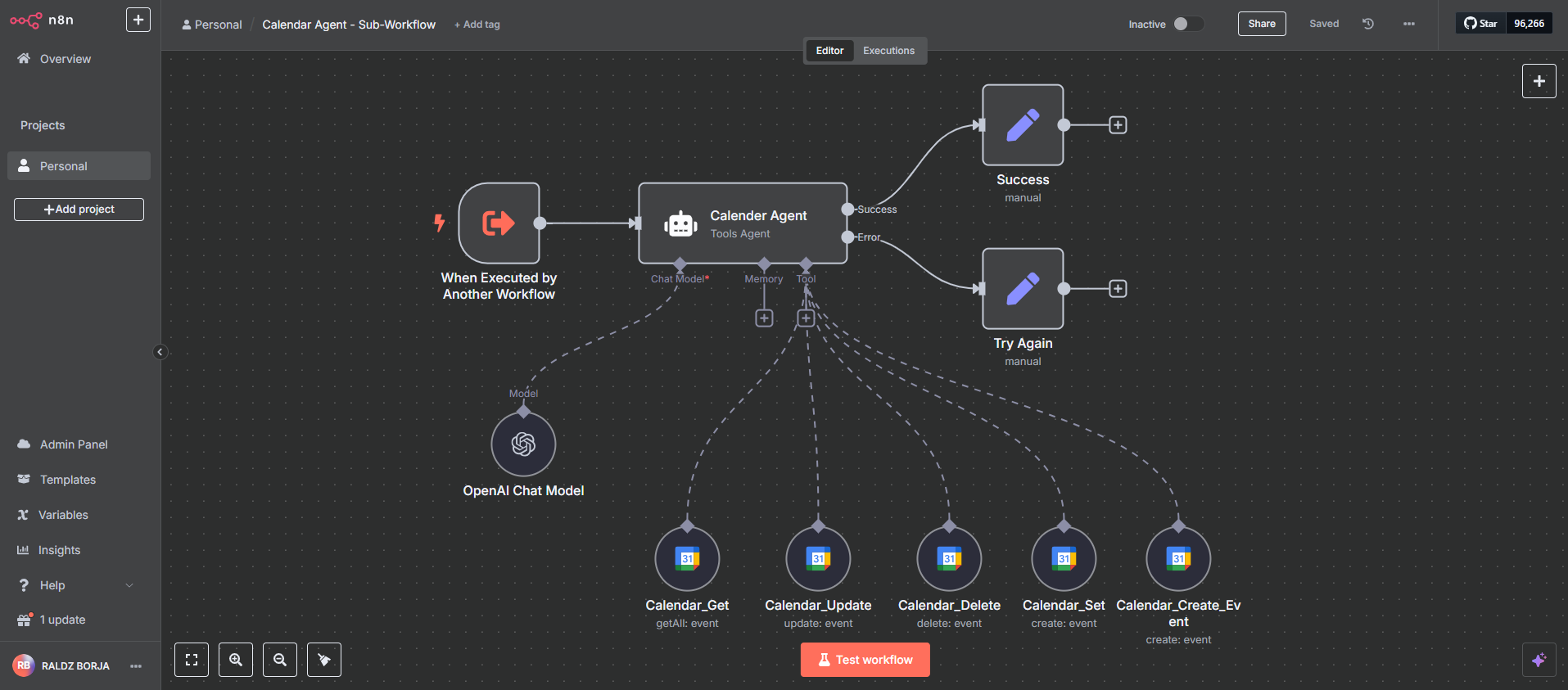This screenshot has width=1568, height=690.
Task: Click the RB user avatar
Action: [24, 665]
